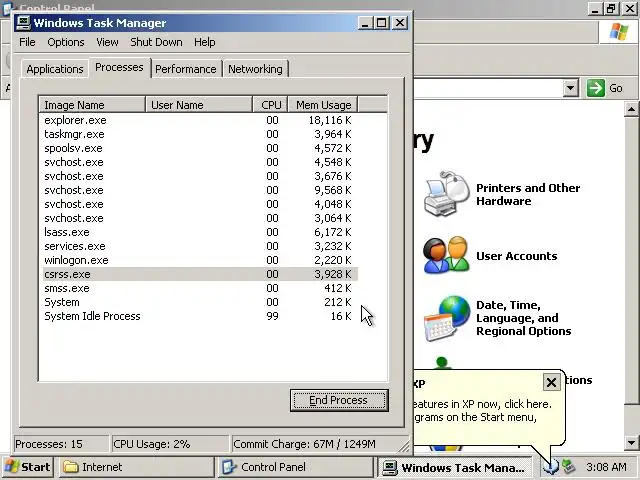
Task: Open the Options menu in Task Manager
Action: coord(66,42)
